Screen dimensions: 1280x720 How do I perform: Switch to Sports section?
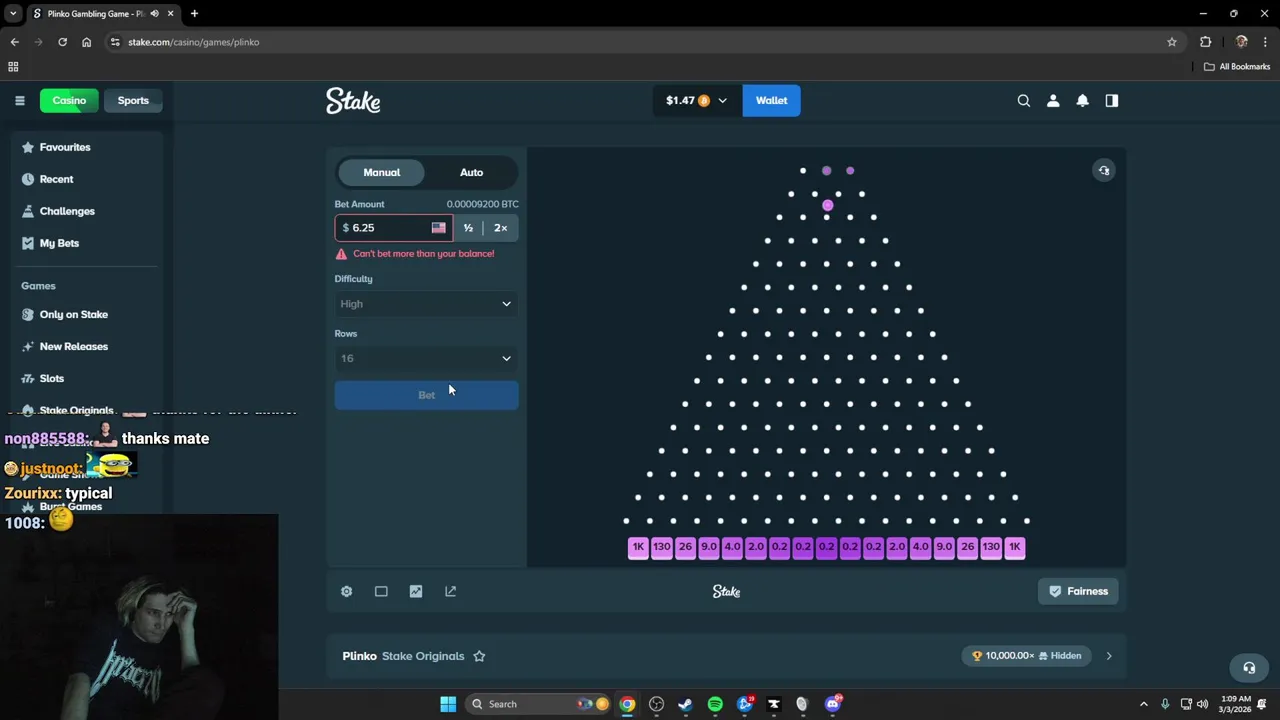point(133,100)
